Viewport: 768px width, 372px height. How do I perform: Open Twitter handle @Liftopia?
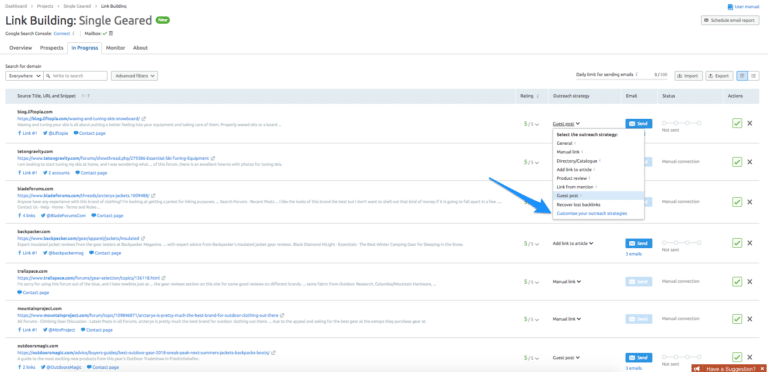click(x=55, y=133)
